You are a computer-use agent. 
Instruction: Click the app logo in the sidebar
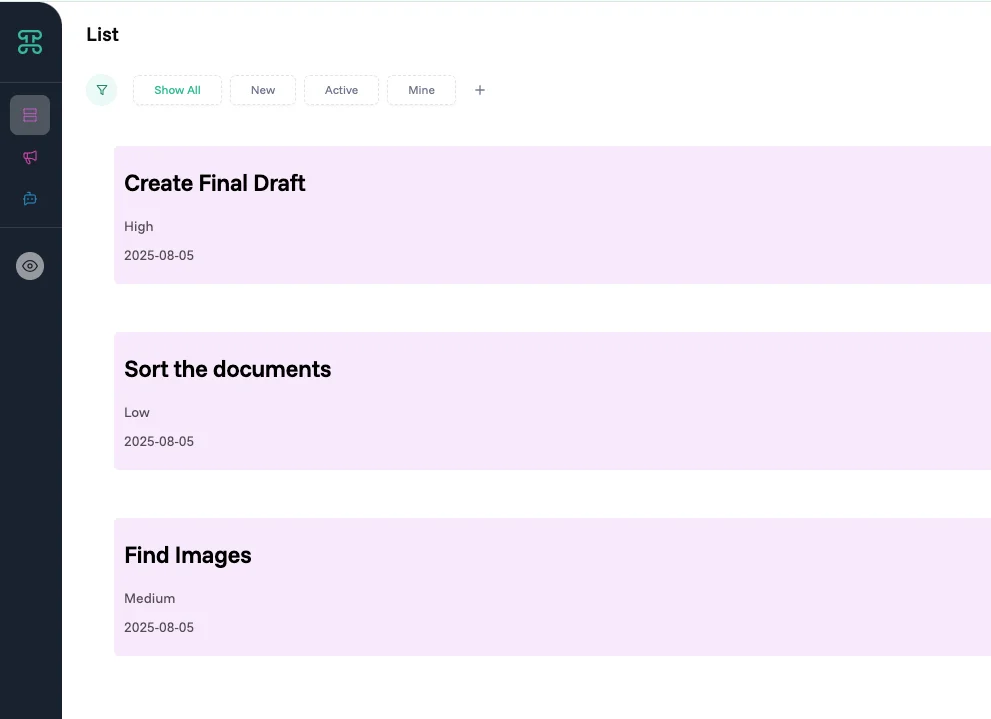click(x=30, y=42)
